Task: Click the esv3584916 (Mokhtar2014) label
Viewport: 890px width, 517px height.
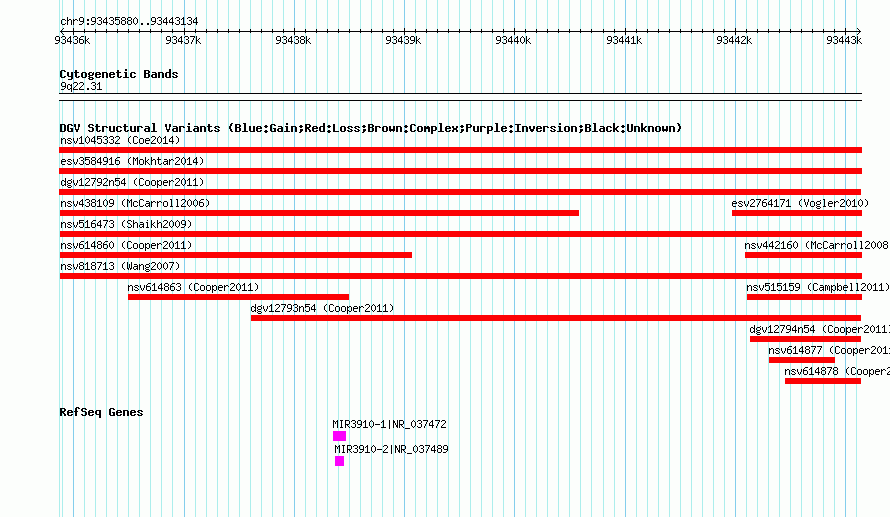Action: tap(132, 161)
